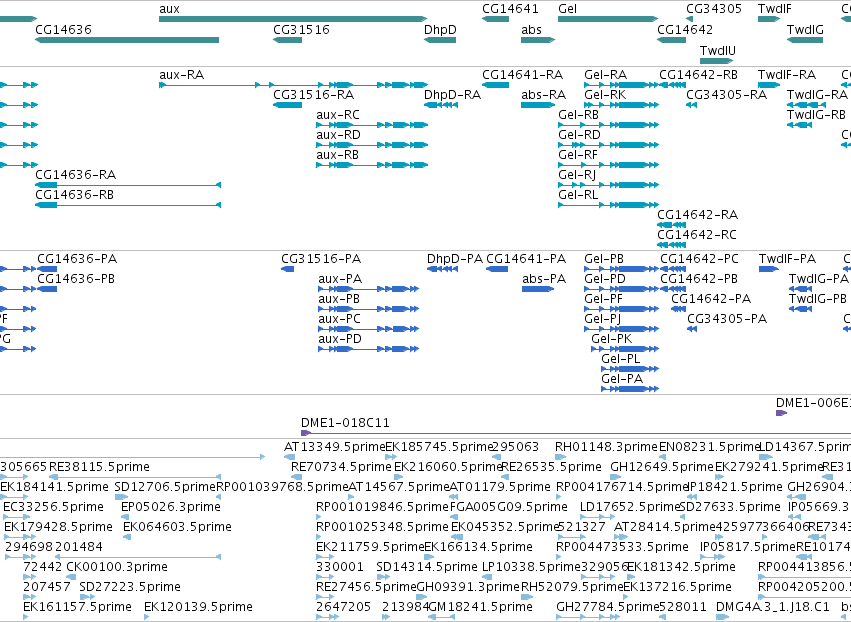
Task: Select the CG31516-PA protein
Action: point(288,269)
